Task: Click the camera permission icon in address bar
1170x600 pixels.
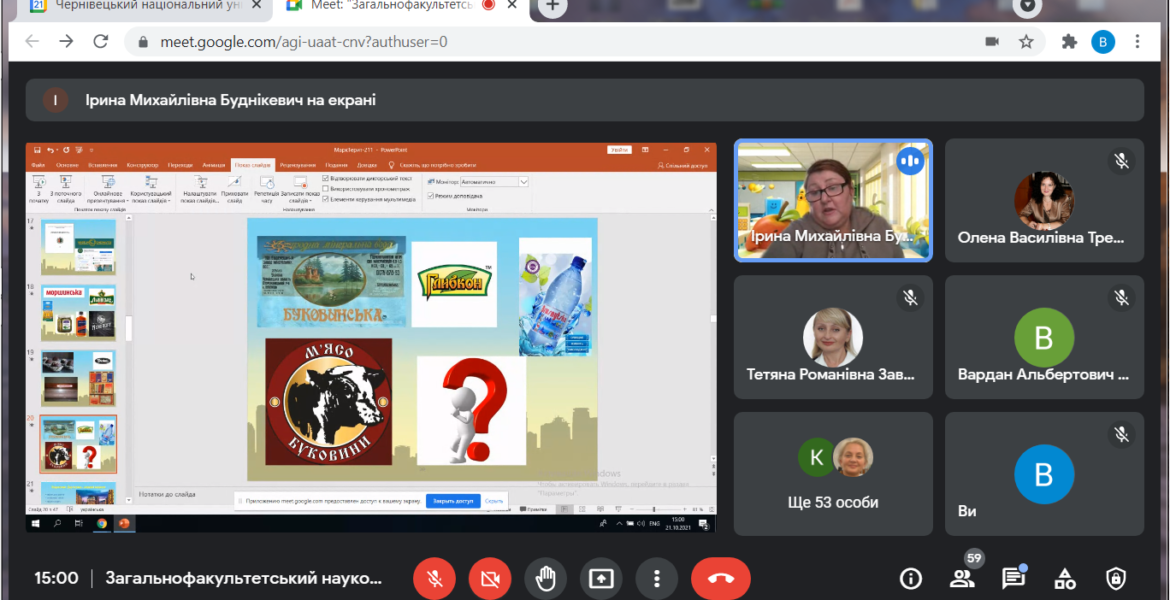Action: (992, 42)
